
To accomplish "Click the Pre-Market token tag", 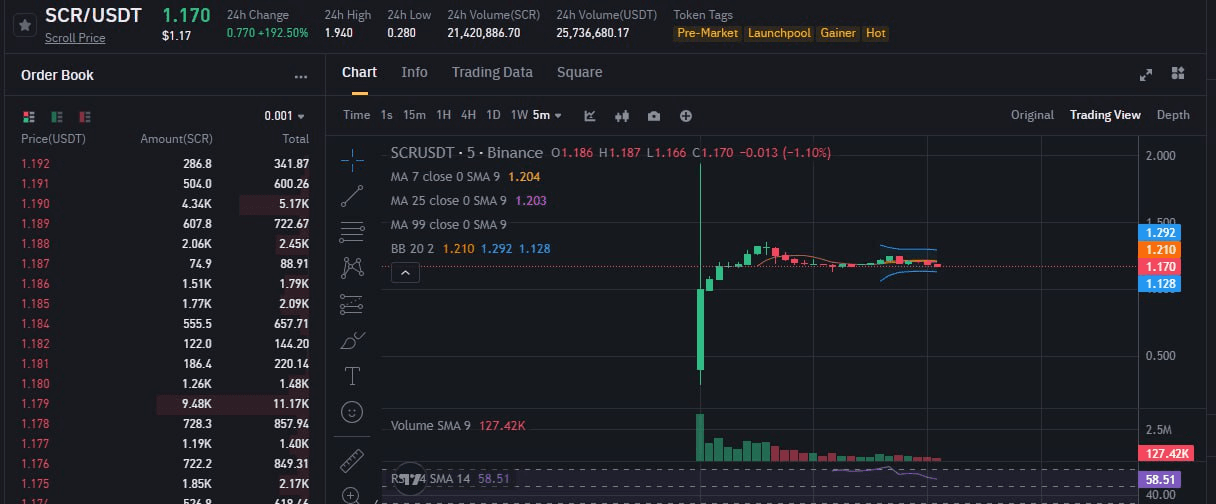I will 707,33.
